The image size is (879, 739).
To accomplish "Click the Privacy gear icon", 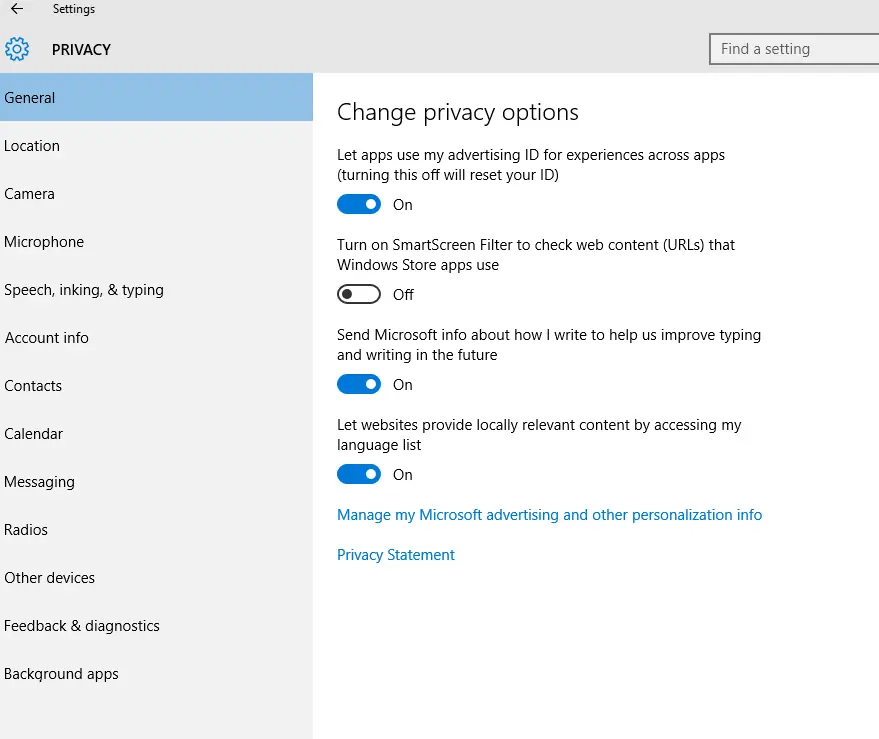I will pos(17,49).
